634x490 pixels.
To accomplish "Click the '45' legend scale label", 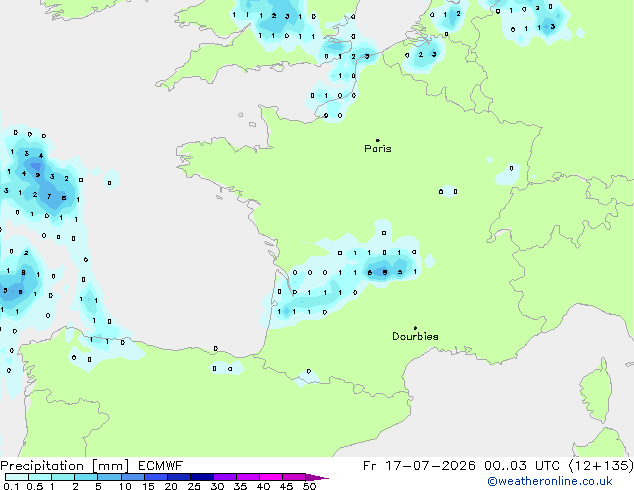I will tap(286, 486).
